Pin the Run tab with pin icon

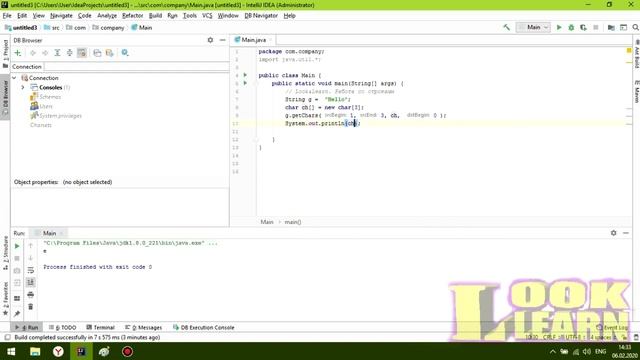[17, 313]
